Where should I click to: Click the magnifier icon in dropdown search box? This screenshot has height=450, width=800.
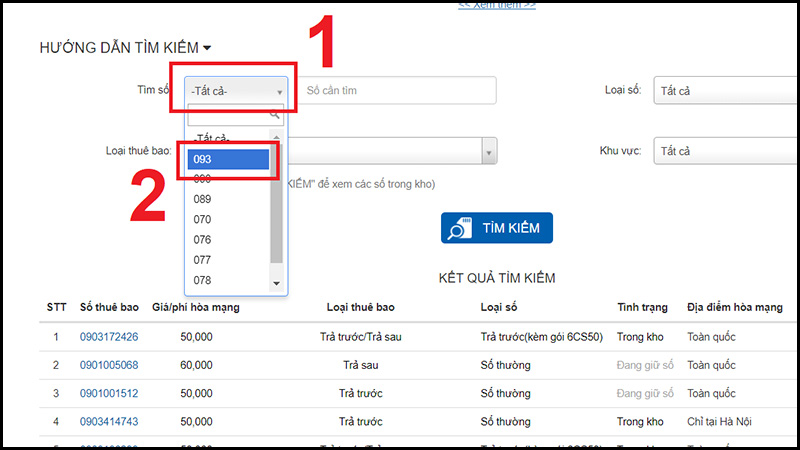[275, 115]
